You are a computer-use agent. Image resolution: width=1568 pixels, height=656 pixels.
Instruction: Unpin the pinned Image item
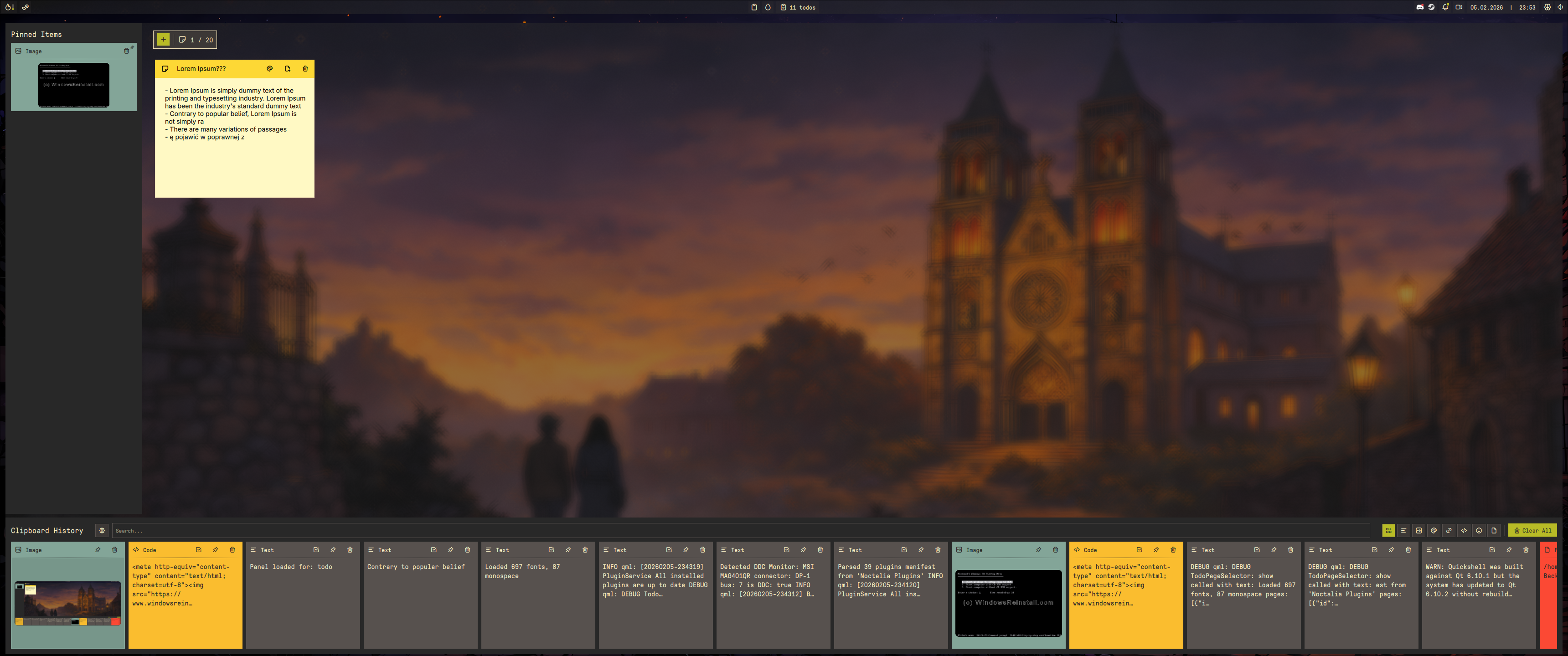coord(132,47)
